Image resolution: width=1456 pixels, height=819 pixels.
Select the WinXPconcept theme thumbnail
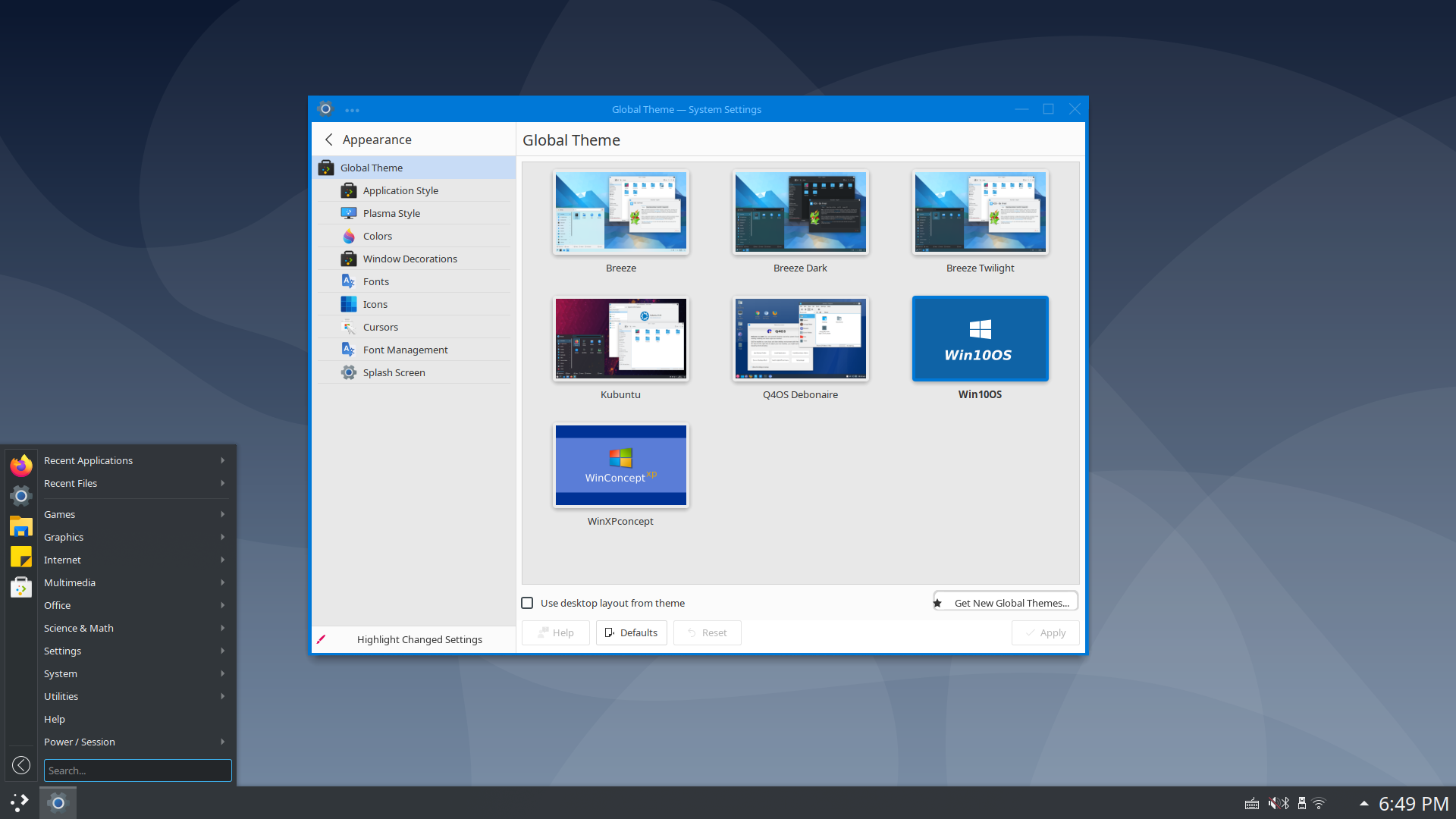(x=620, y=466)
